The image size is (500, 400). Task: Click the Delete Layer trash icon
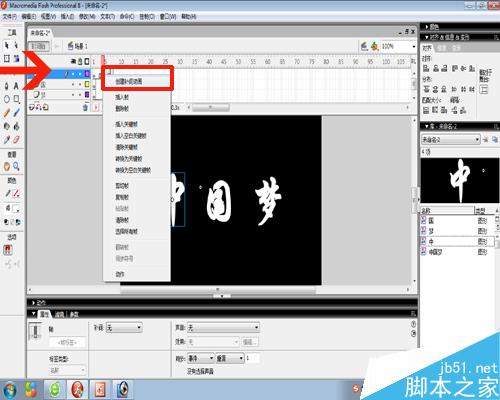pos(85,107)
